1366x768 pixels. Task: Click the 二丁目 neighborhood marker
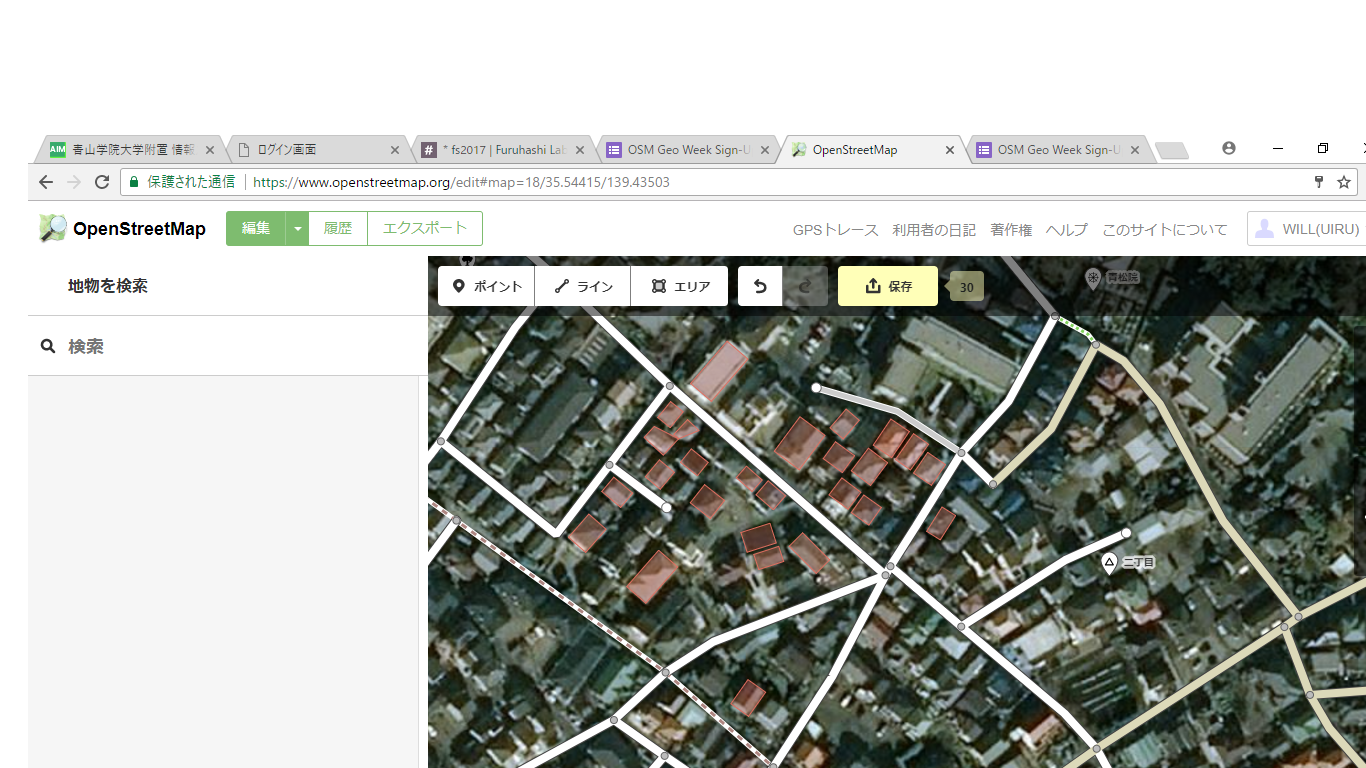(x=1109, y=563)
